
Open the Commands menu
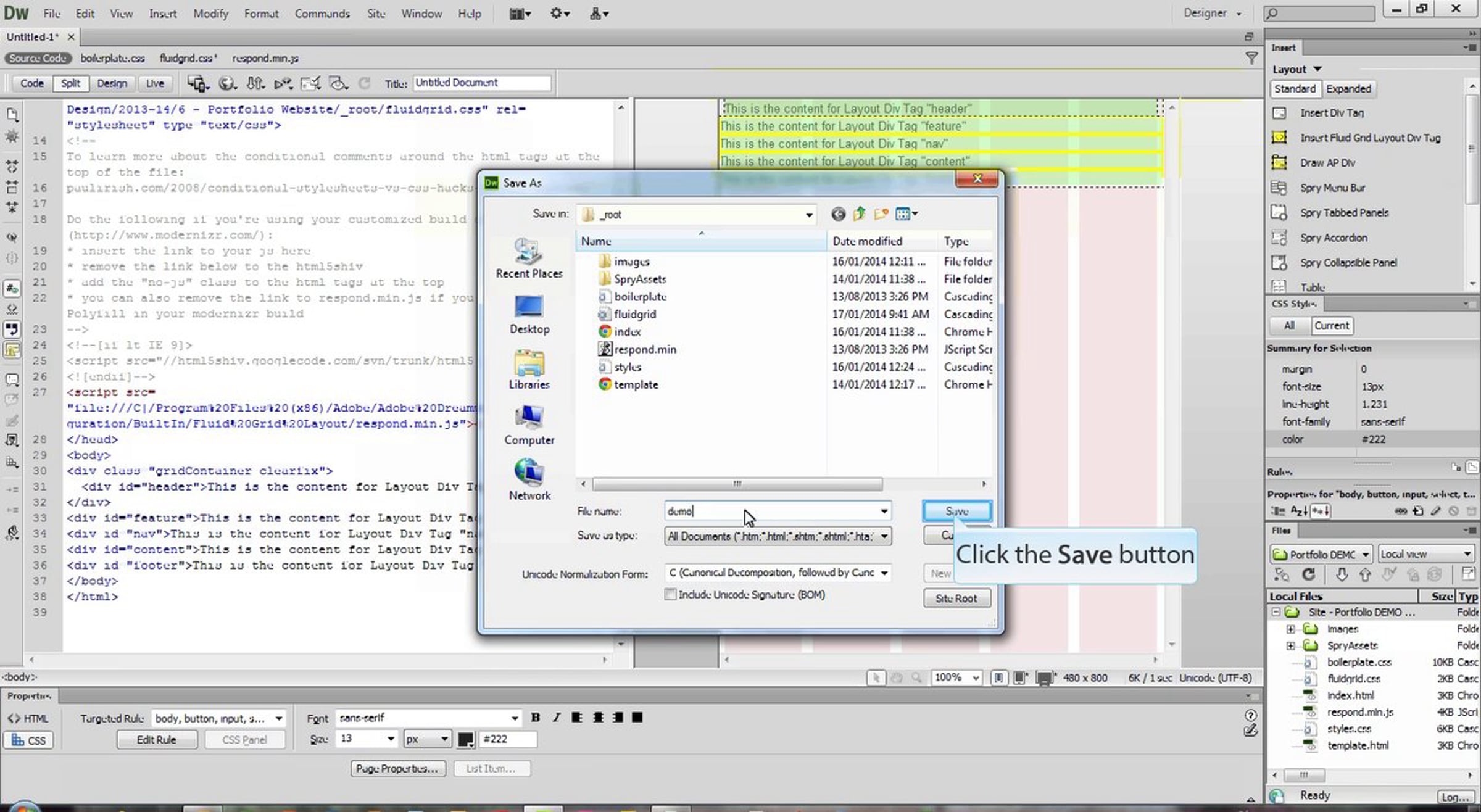coord(322,14)
